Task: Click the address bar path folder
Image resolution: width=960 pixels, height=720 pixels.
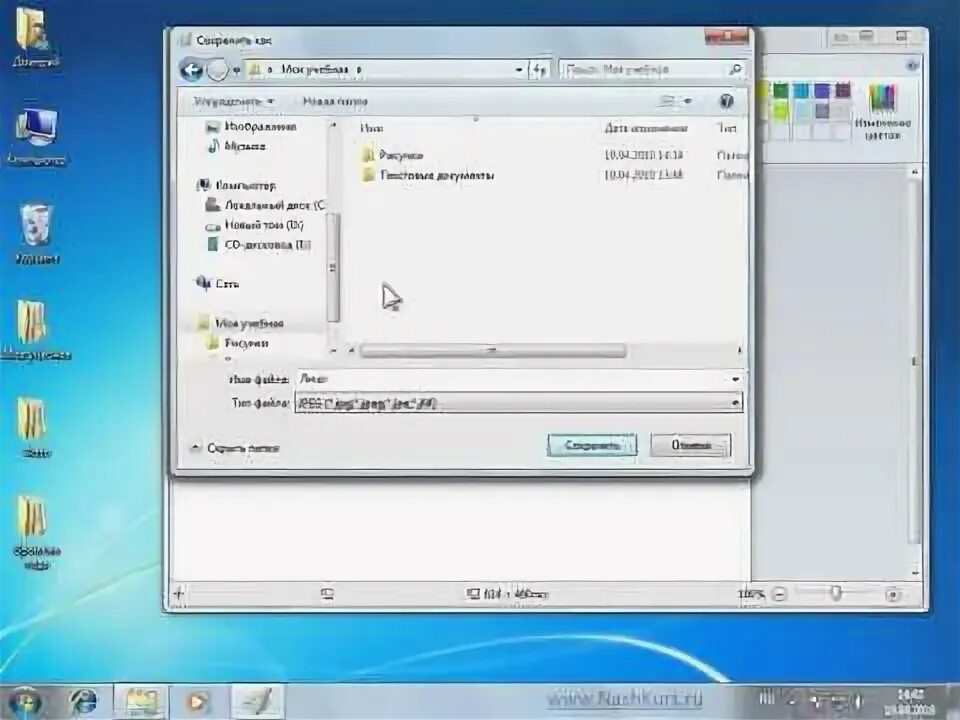Action: pyautogui.click(x=314, y=70)
